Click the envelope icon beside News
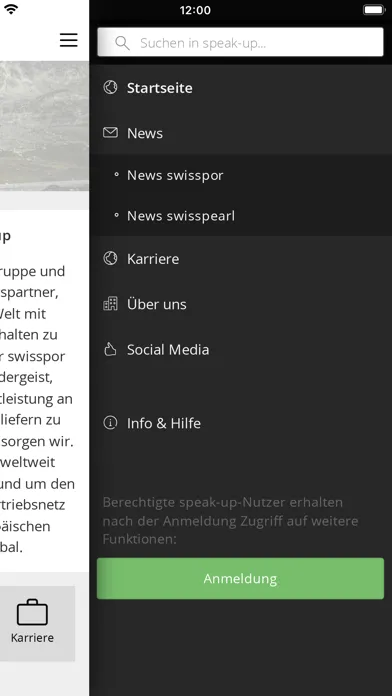Image resolution: width=392 pixels, height=696 pixels. coord(110,132)
